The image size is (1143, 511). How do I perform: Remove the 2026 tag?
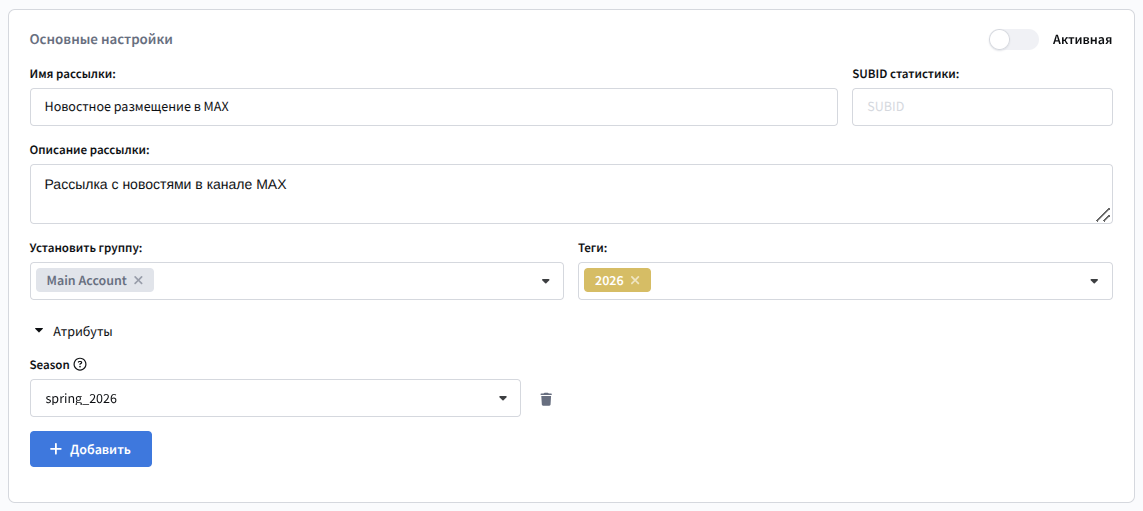635,281
